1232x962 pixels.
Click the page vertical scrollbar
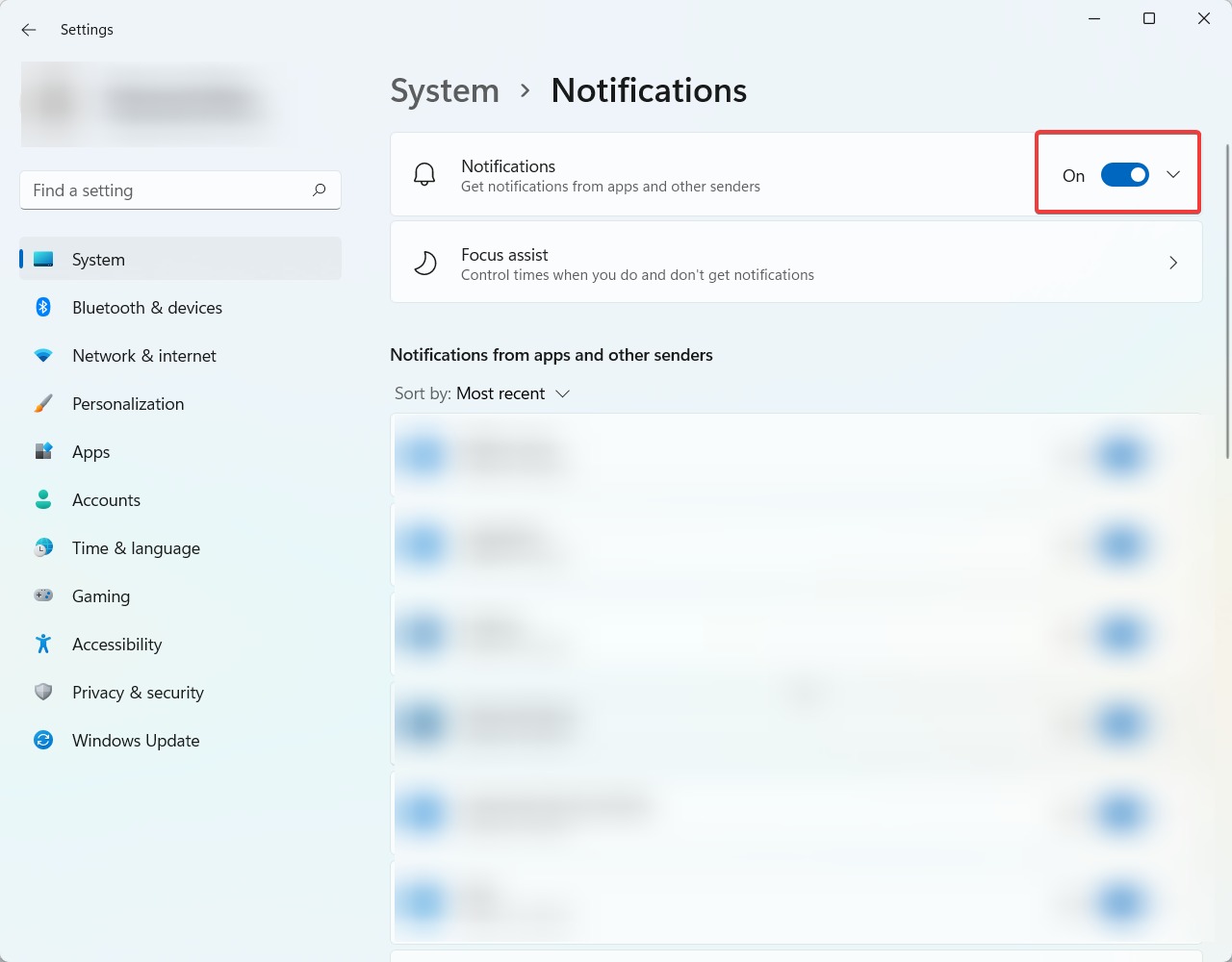pos(1227,301)
